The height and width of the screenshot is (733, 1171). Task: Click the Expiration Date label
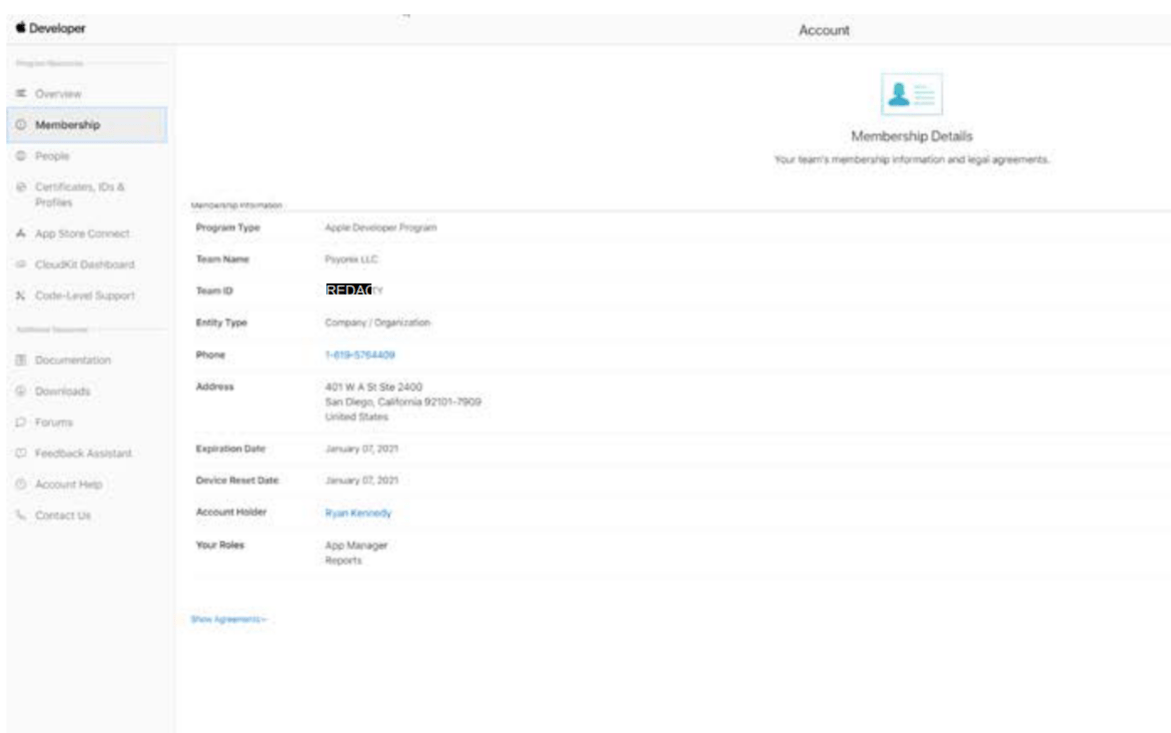pyautogui.click(x=231, y=449)
